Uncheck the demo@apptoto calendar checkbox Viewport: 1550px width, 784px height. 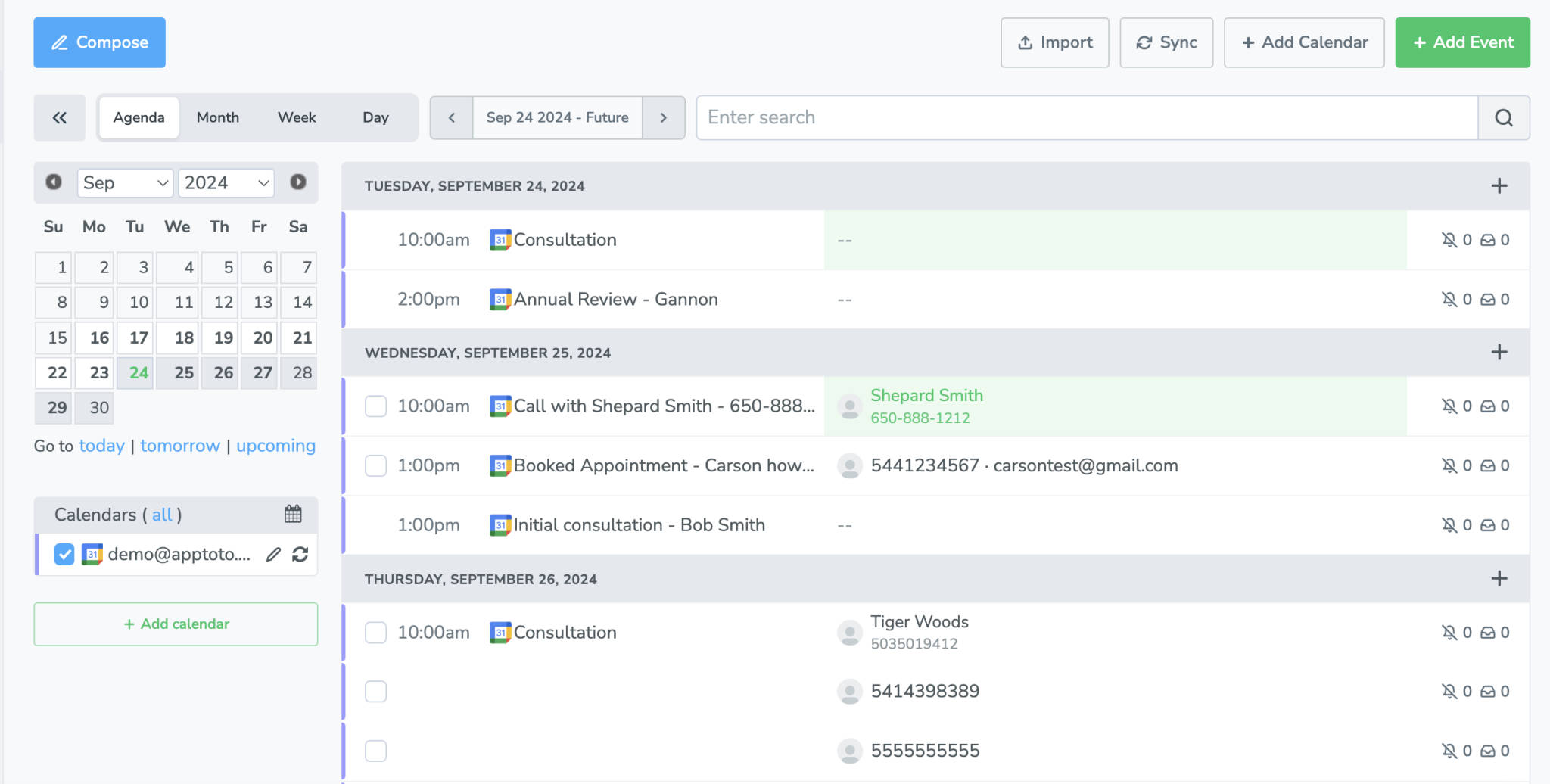pos(64,555)
